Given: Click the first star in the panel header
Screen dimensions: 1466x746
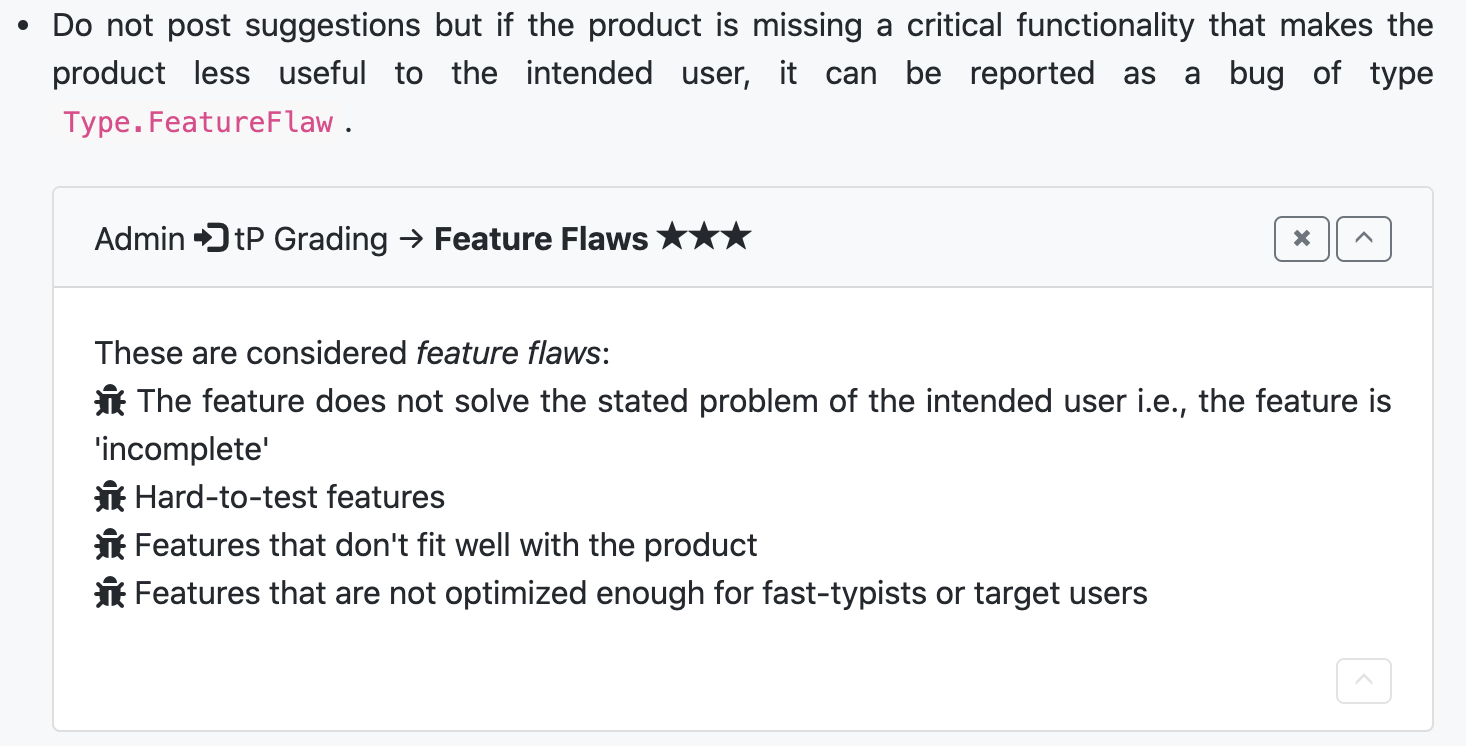Looking at the screenshot, I should (x=673, y=238).
